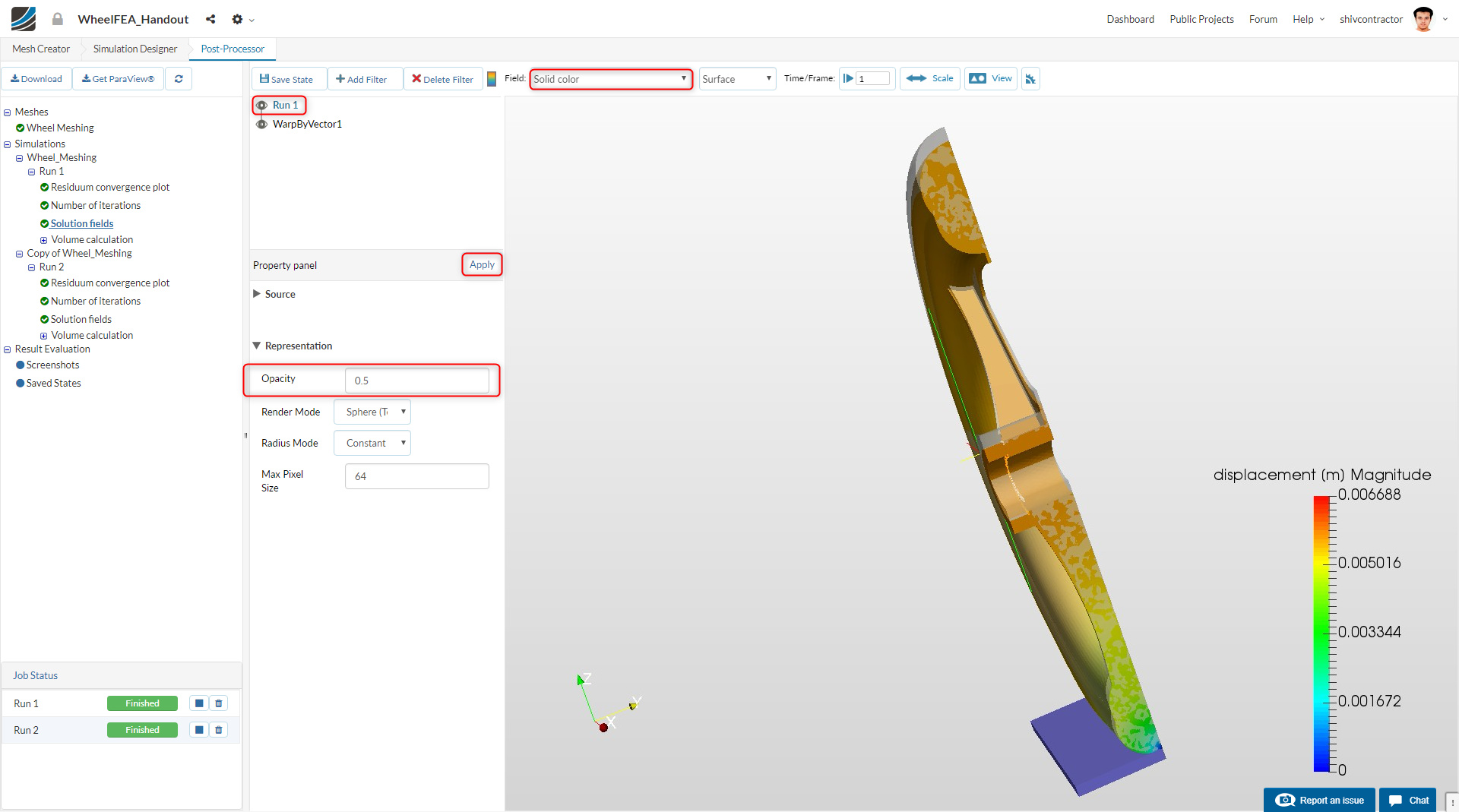
Task: Expand Volume calculation under Run 1
Action: pos(44,240)
